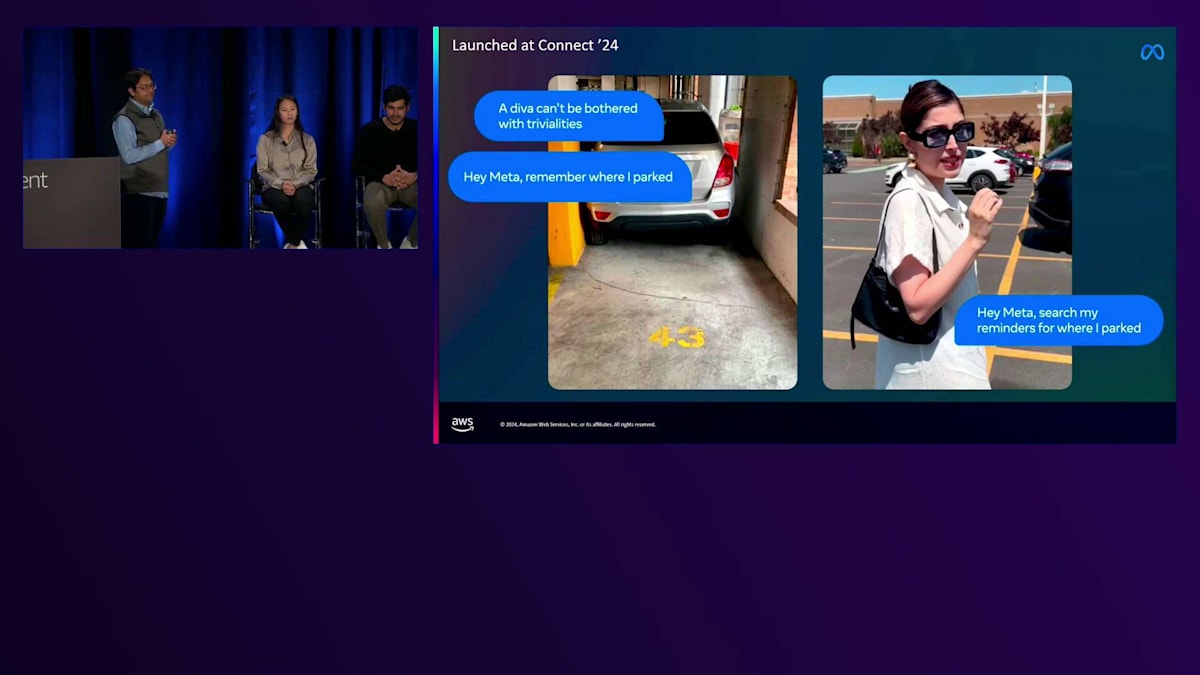
Task: Click the yellow 43 parking spot number
Action: [677, 338]
